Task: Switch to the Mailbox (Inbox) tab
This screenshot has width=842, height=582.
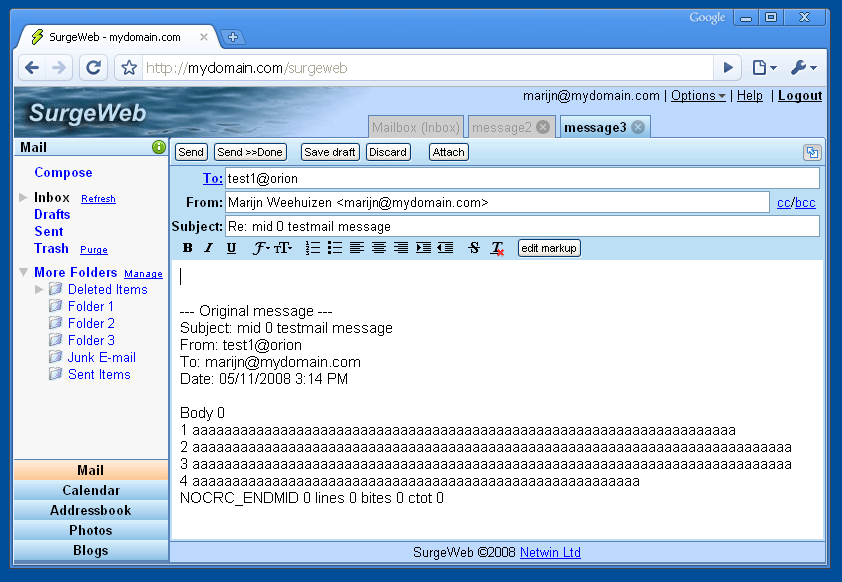Action: [416, 127]
